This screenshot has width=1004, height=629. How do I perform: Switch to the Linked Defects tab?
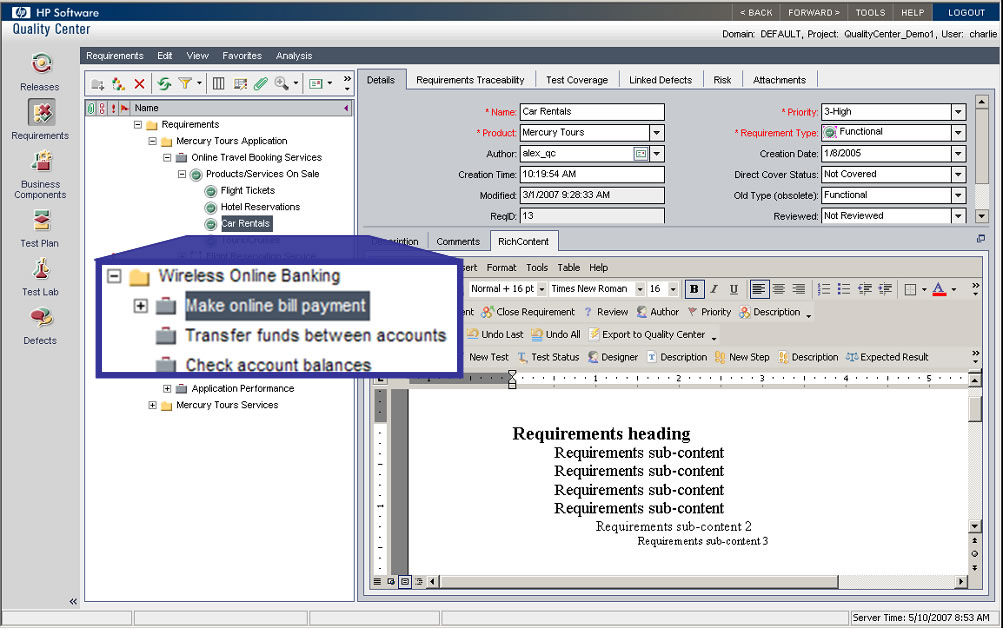660,80
